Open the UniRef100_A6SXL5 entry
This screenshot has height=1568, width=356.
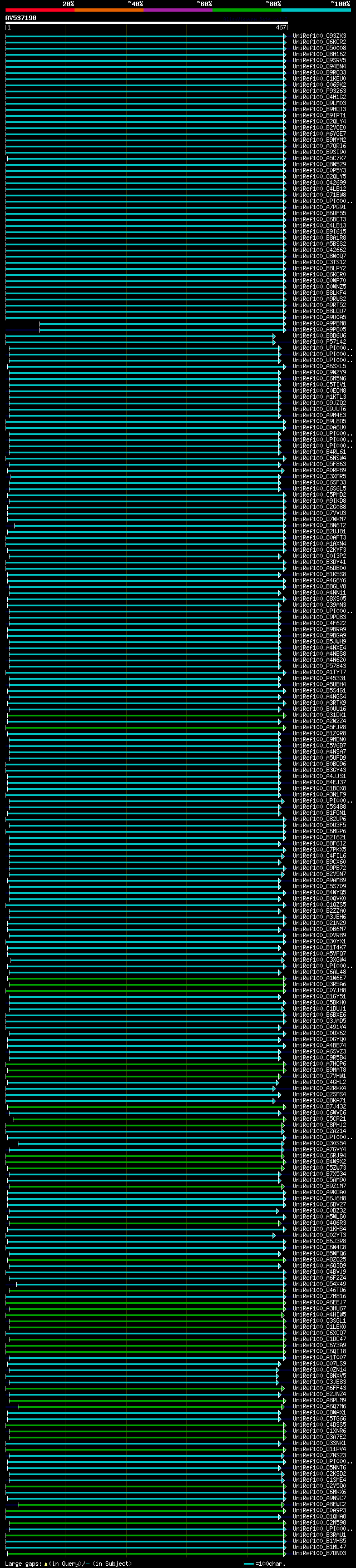(319, 366)
